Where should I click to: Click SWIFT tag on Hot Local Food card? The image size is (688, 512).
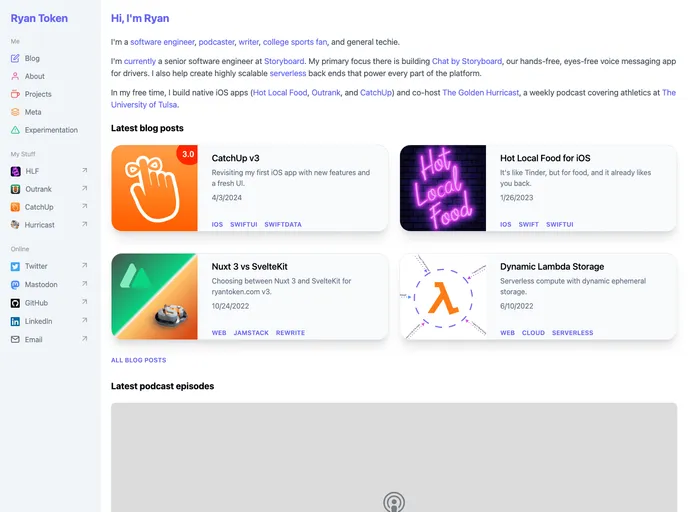pyautogui.click(x=529, y=225)
